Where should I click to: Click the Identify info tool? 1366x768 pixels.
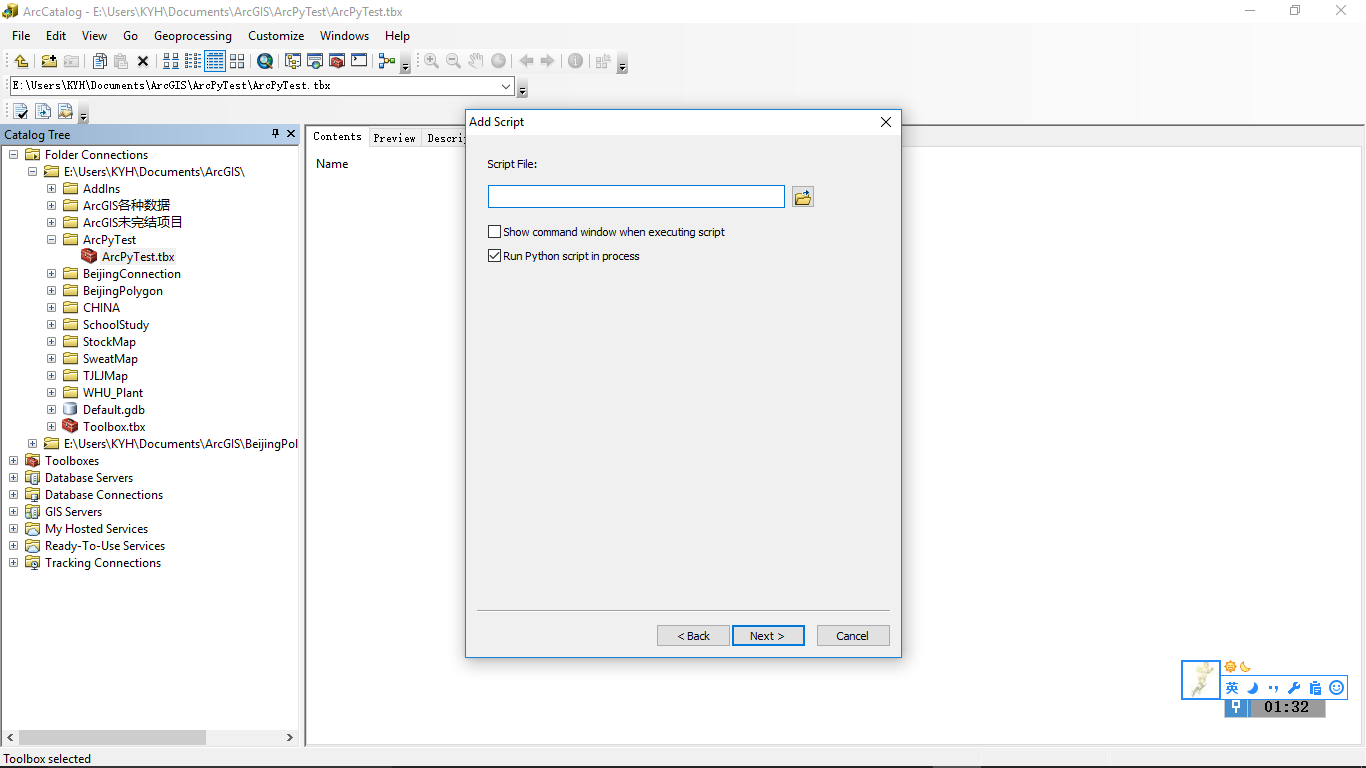coord(575,61)
